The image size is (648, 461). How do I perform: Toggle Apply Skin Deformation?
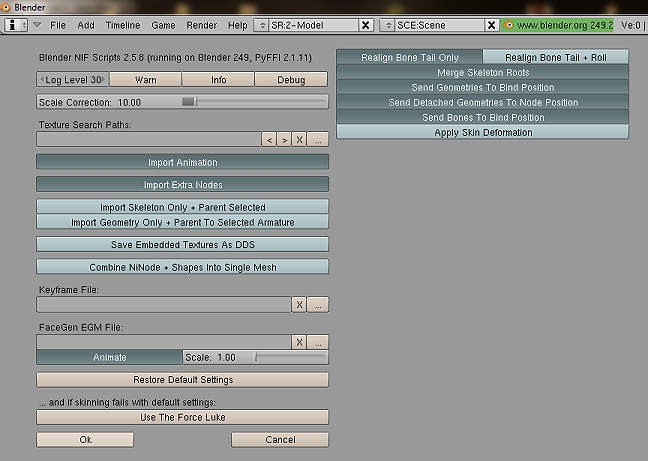[x=483, y=132]
